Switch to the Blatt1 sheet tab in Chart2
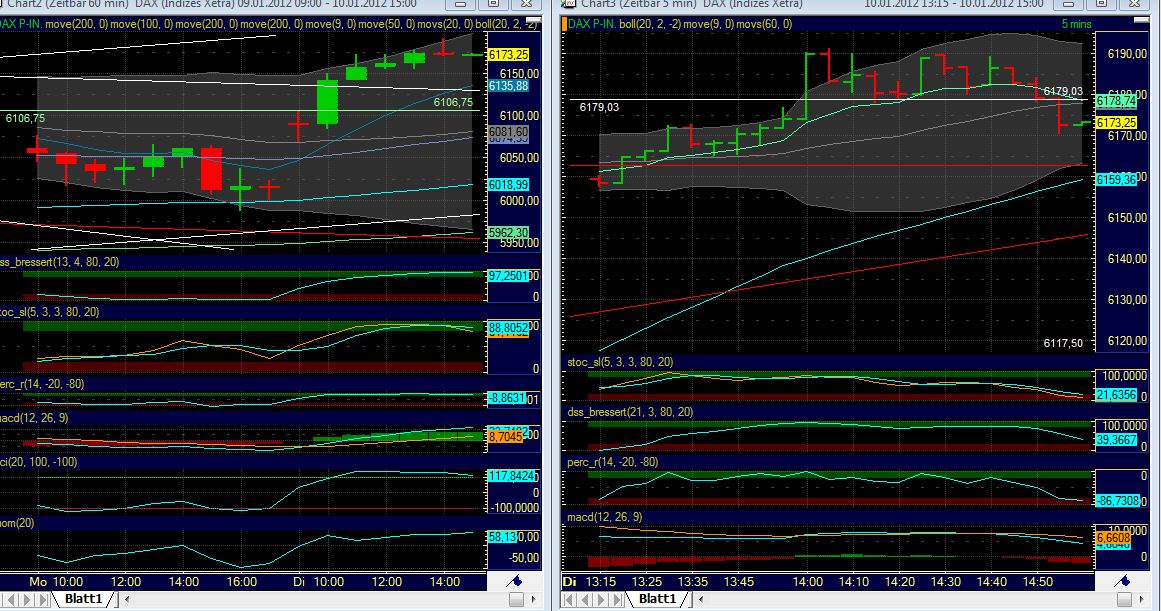This screenshot has width=1161, height=611. click(85, 597)
